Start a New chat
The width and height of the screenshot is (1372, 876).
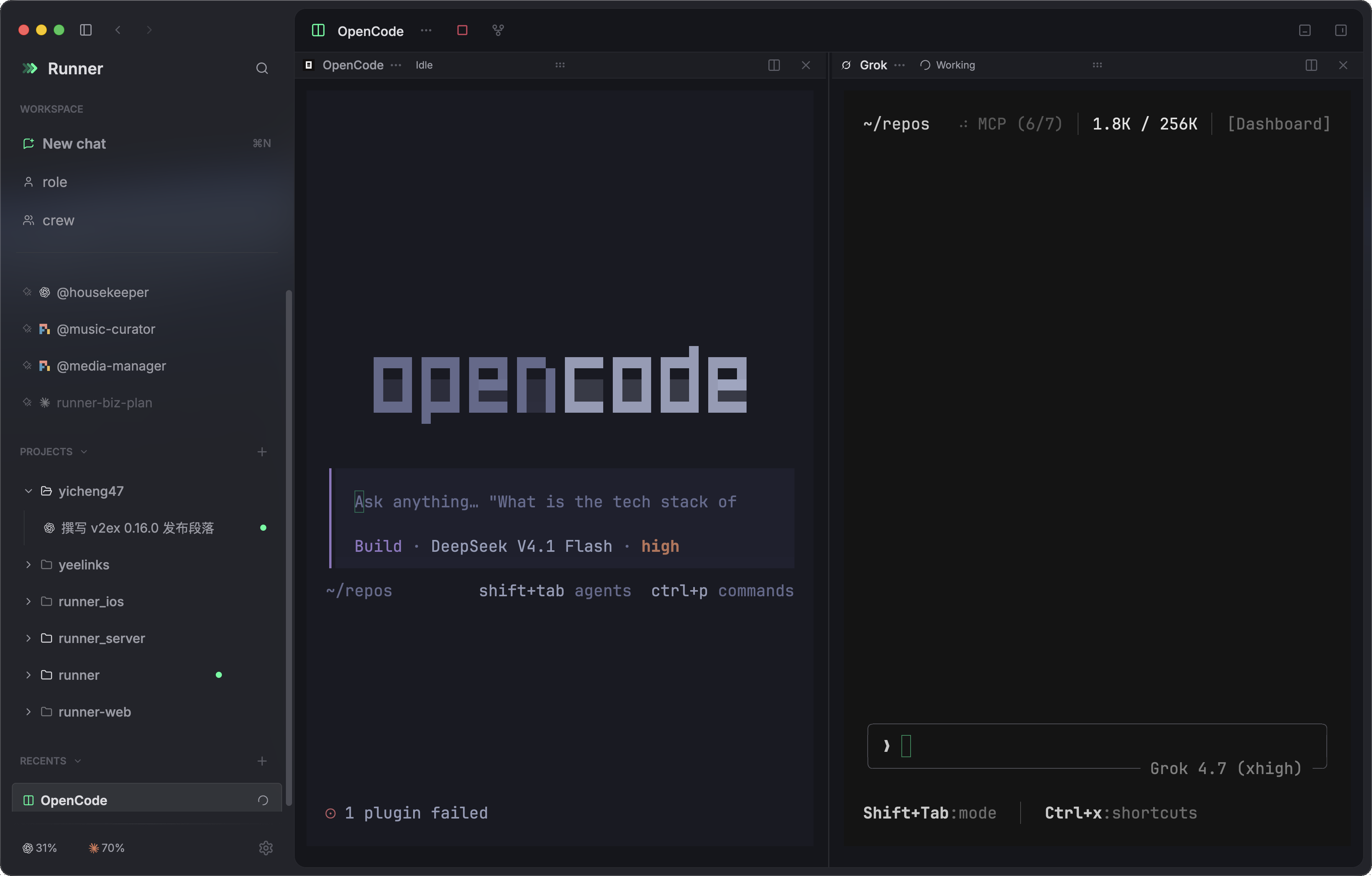[146, 144]
